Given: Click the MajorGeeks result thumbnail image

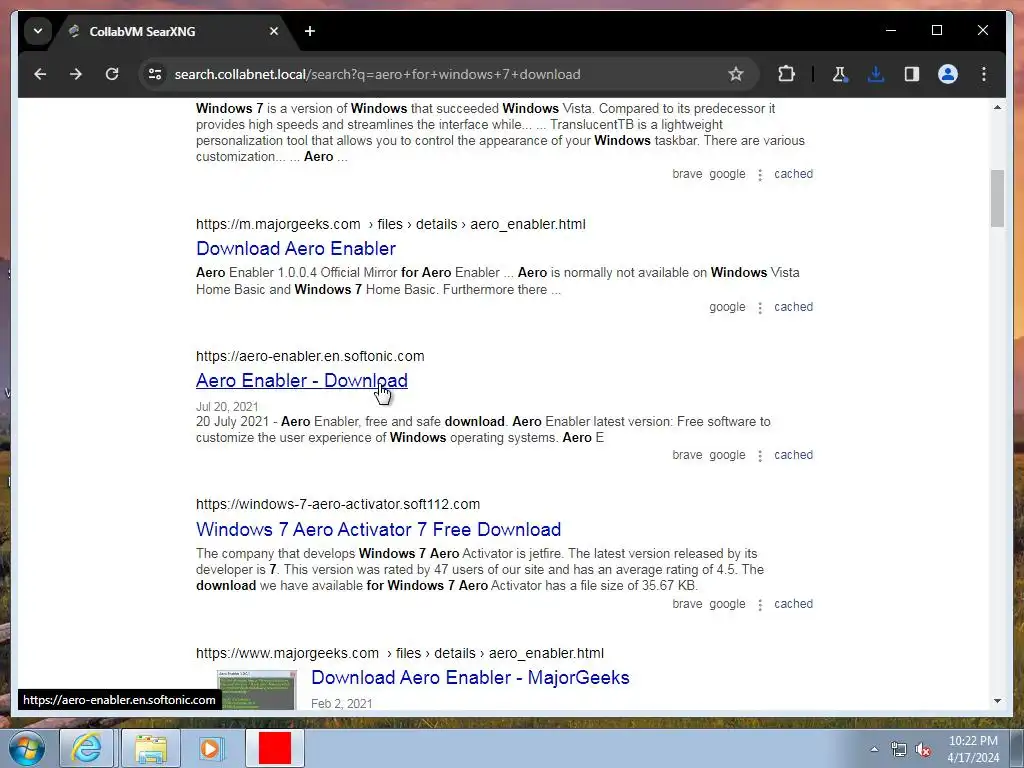Looking at the screenshot, I should click(256, 690).
